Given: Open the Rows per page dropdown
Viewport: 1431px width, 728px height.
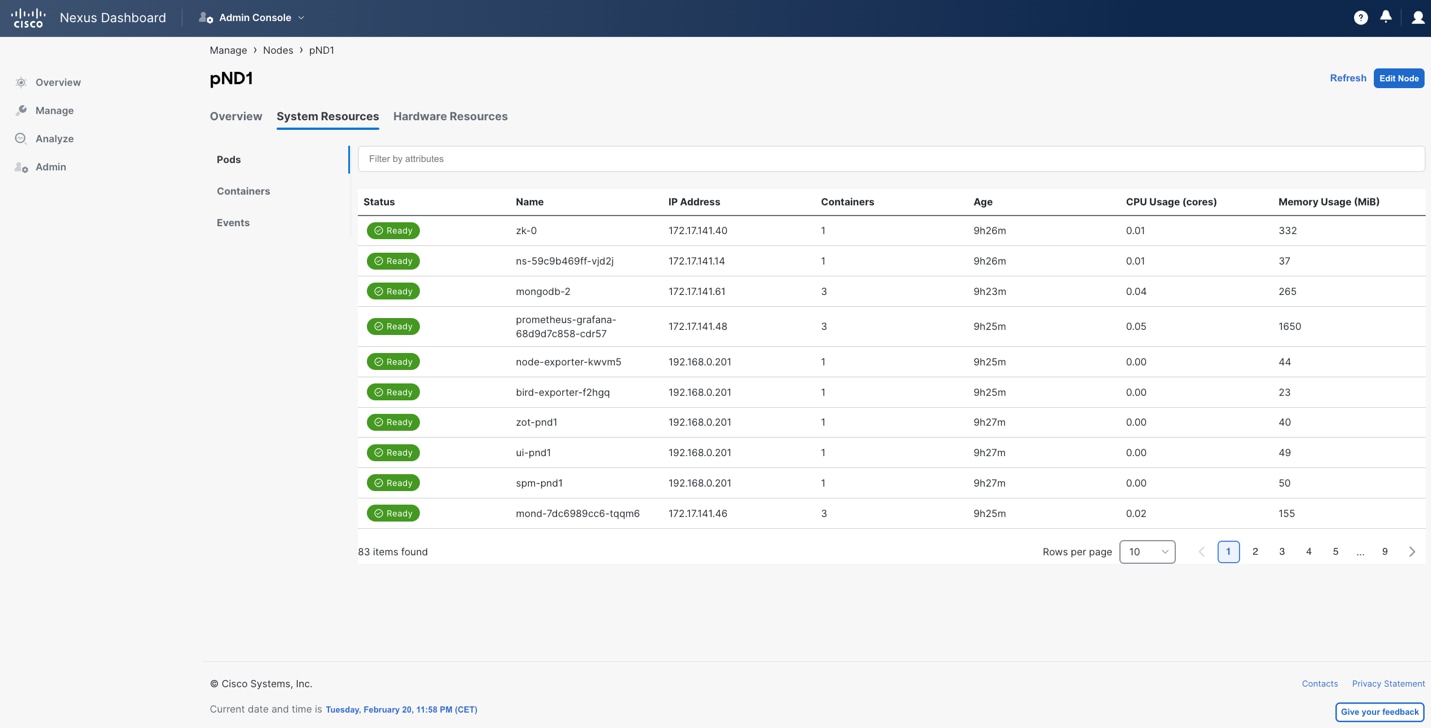Looking at the screenshot, I should (1147, 552).
